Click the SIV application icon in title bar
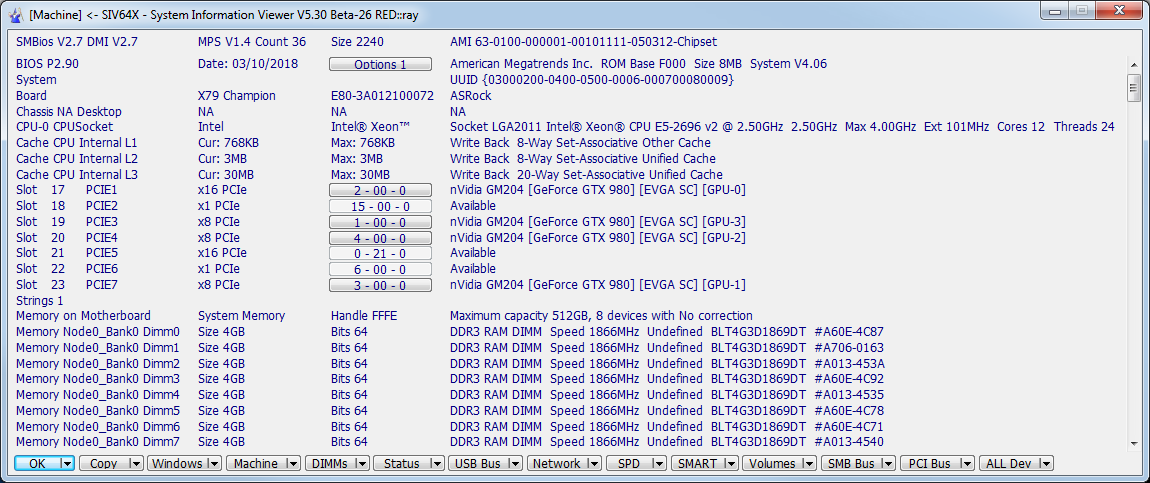 (16, 13)
